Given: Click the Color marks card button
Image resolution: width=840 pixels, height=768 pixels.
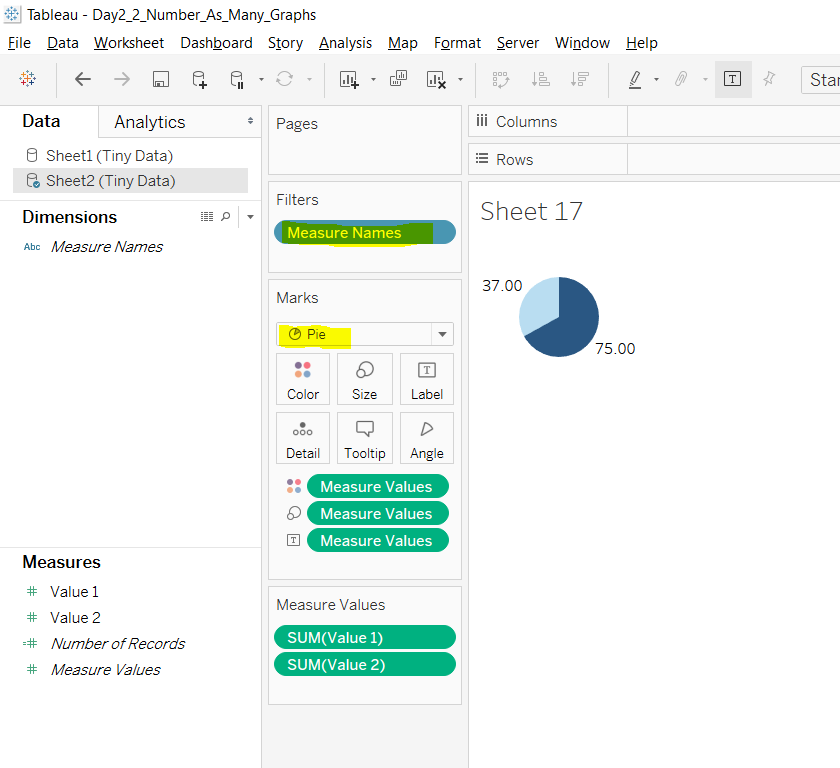Looking at the screenshot, I should point(303,379).
